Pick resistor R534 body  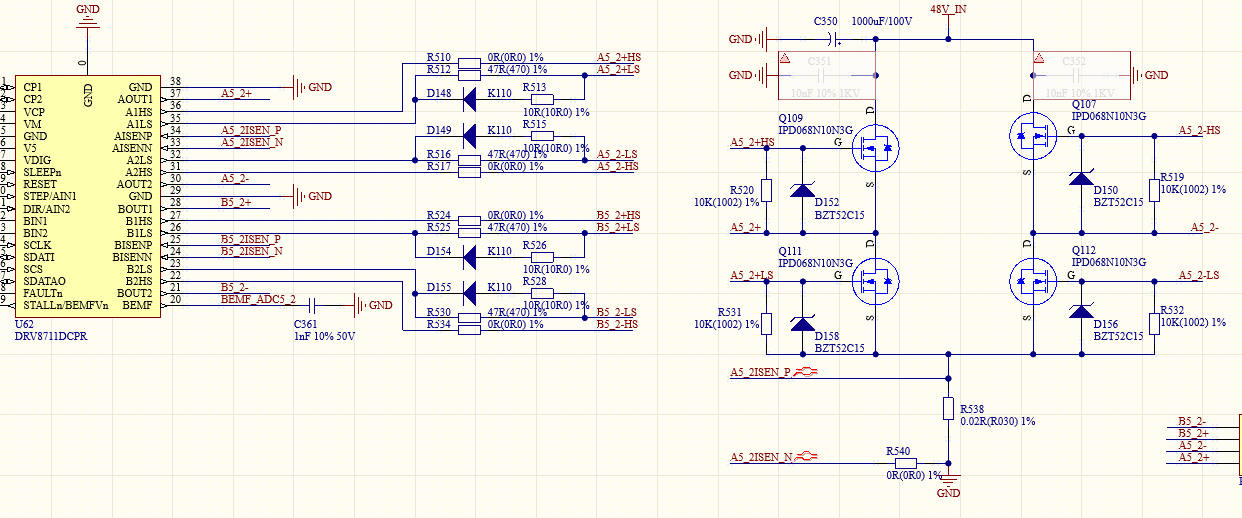click(x=470, y=330)
